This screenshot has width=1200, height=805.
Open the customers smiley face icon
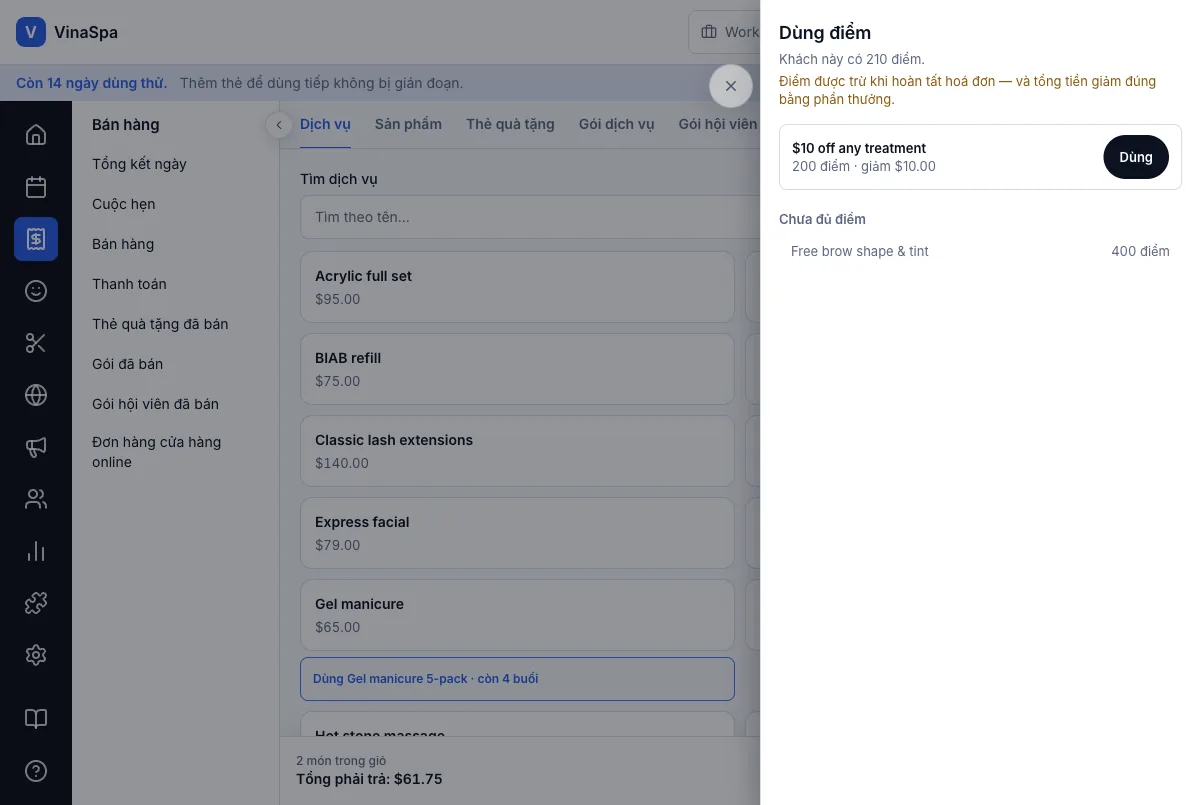point(36,291)
